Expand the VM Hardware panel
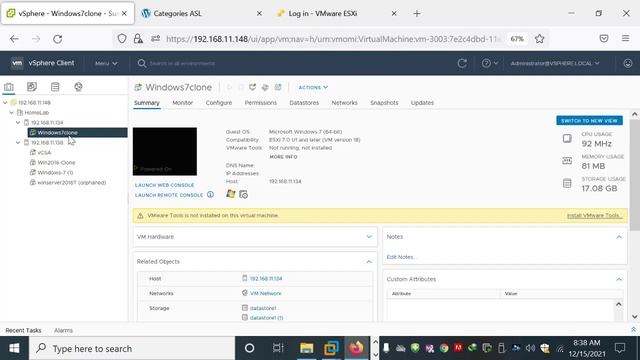This screenshot has width=640, height=360. pos(369,237)
